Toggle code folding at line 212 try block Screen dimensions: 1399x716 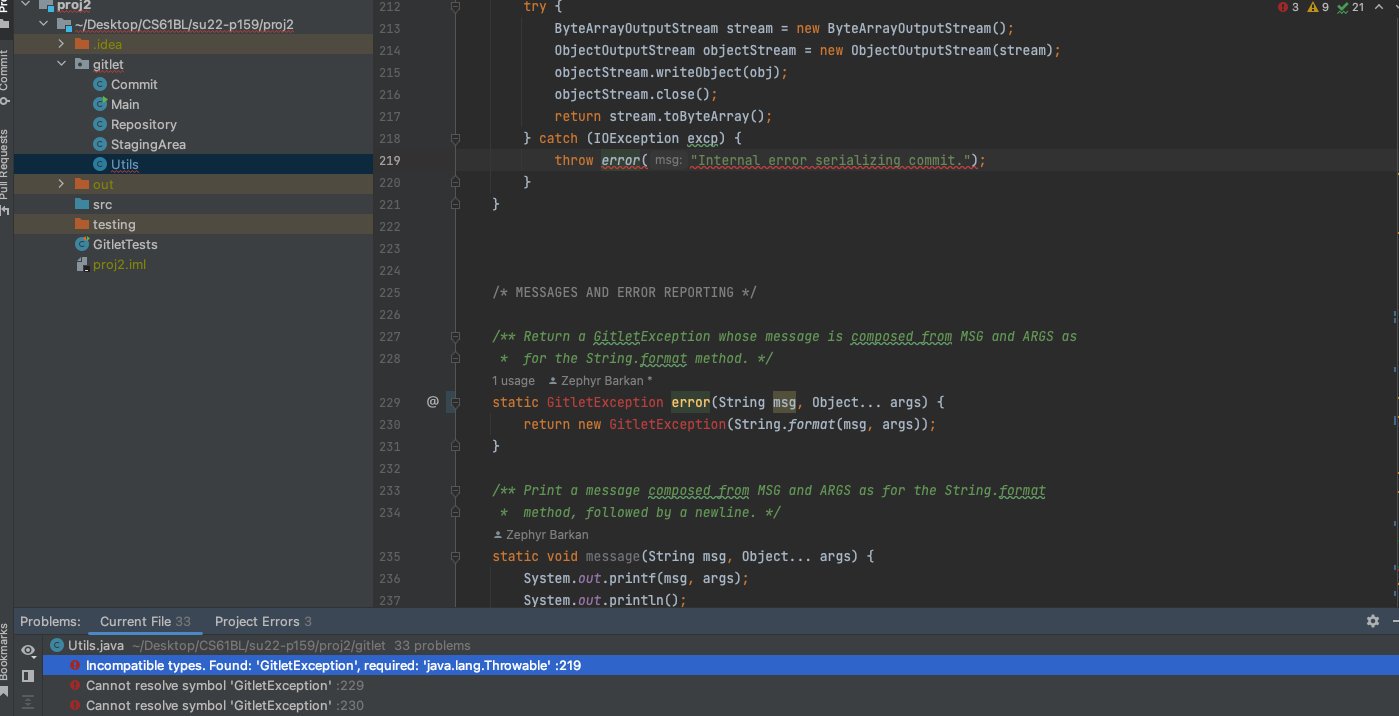pyautogui.click(x=455, y=7)
